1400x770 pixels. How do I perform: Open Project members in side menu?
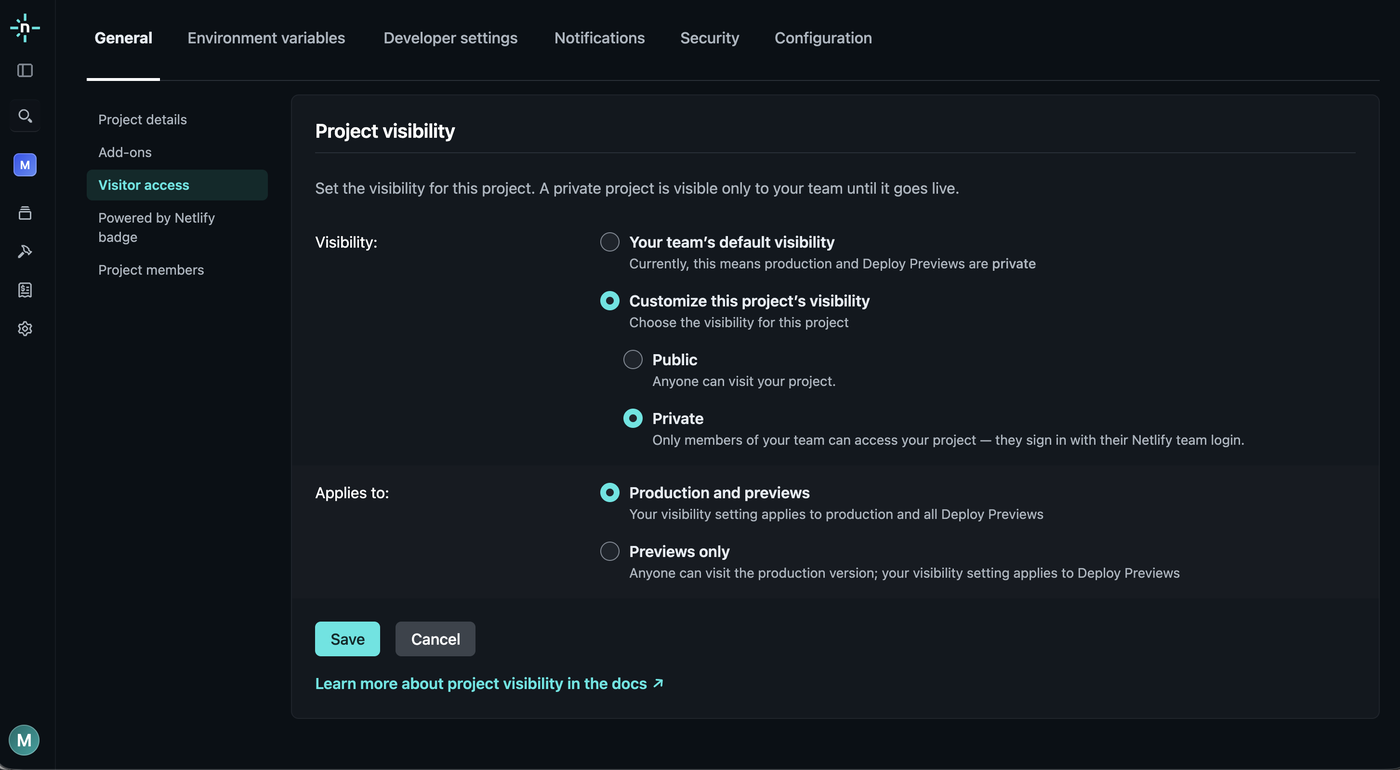click(151, 270)
